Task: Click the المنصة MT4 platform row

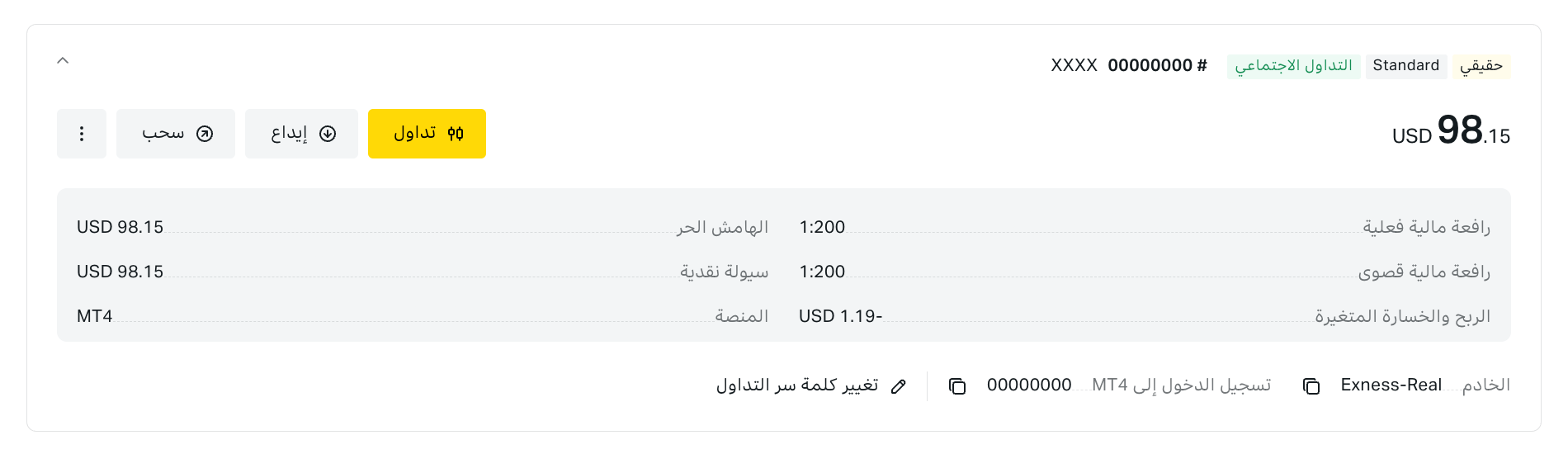Action: (x=423, y=316)
